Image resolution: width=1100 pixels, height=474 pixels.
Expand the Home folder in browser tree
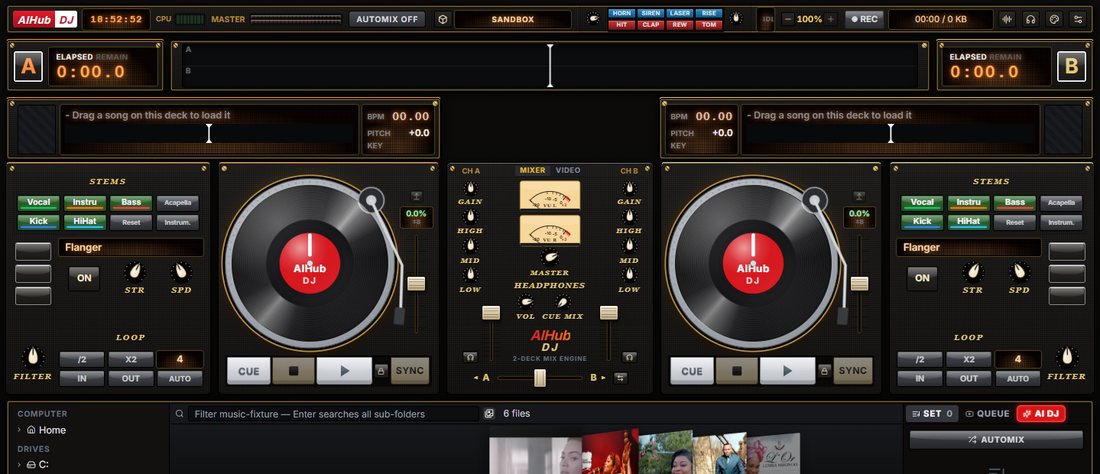point(20,430)
